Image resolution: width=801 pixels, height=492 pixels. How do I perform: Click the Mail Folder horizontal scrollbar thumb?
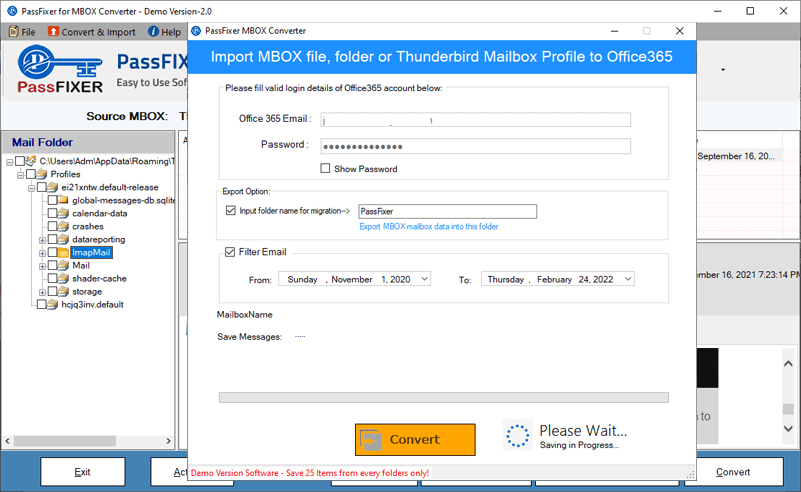pos(65,440)
